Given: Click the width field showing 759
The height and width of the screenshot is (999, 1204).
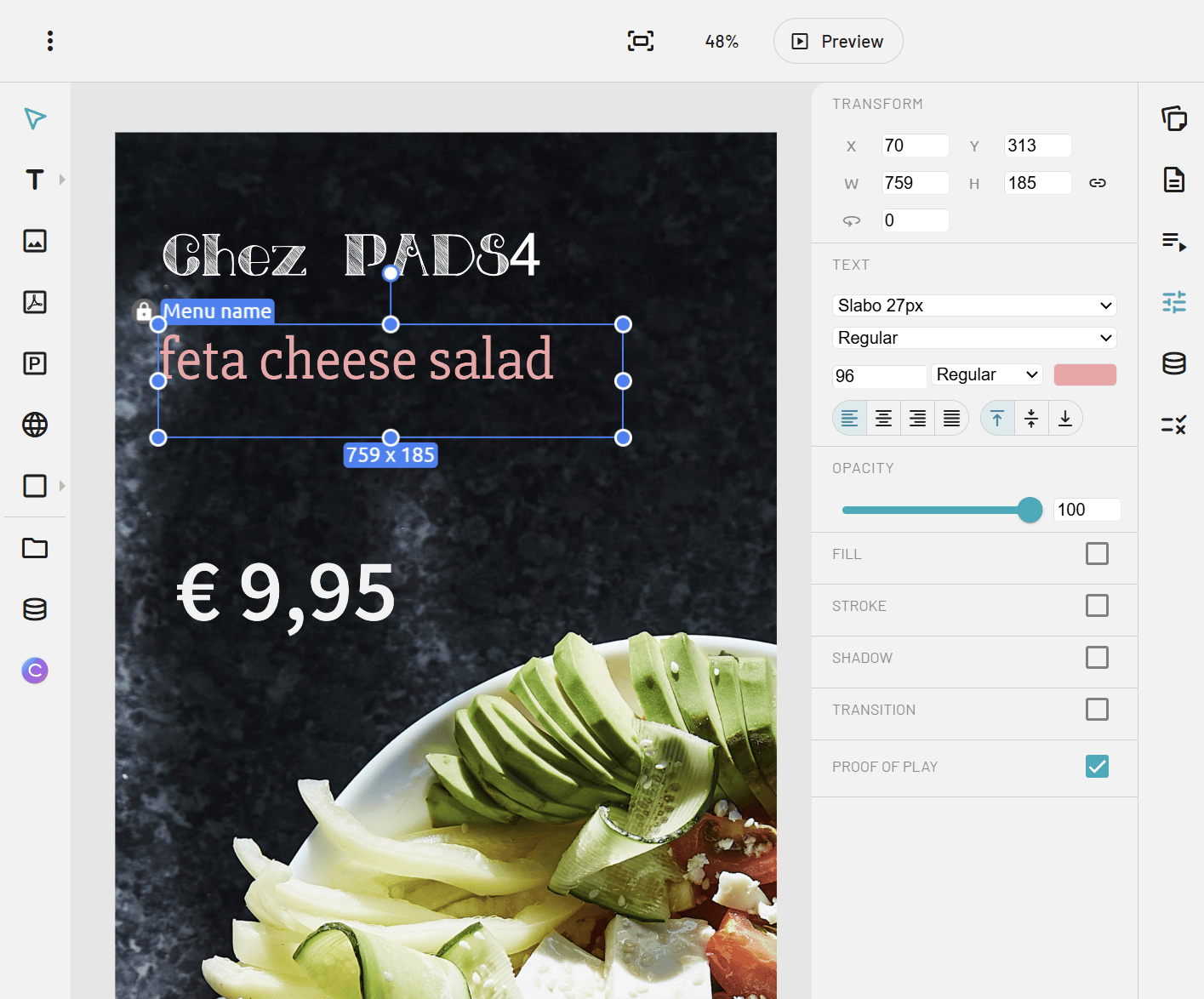Looking at the screenshot, I should pos(915,183).
